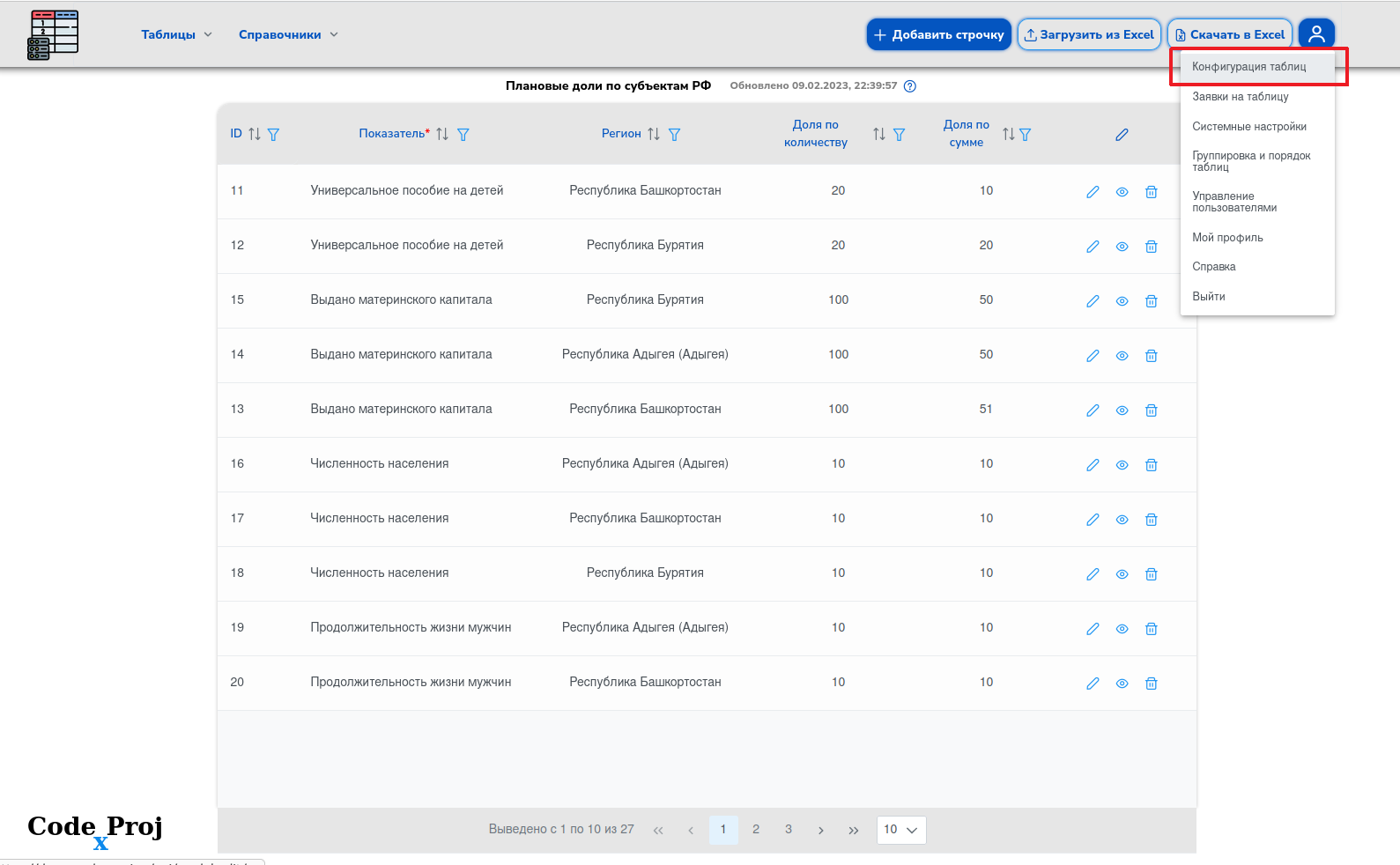Click the Республика Бурятия cell in row 18
This screenshot has width=1400, height=865.
point(645,573)
